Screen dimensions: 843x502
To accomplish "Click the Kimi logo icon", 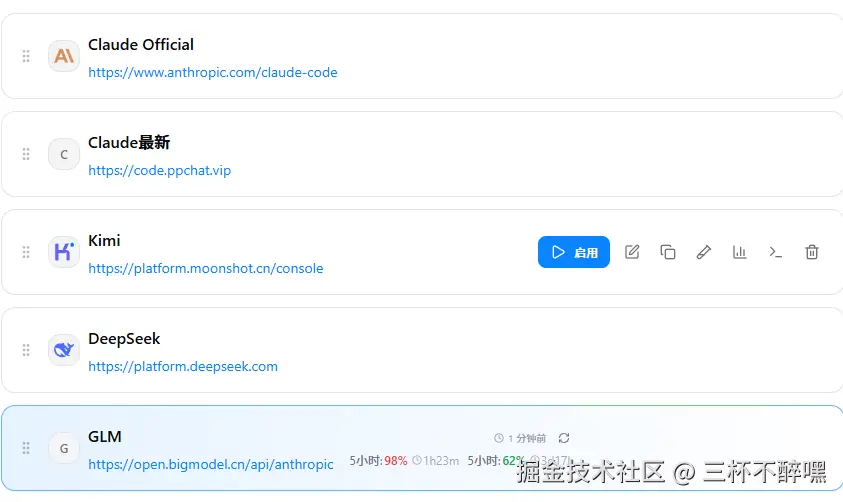I will click(x=64, y=252).
